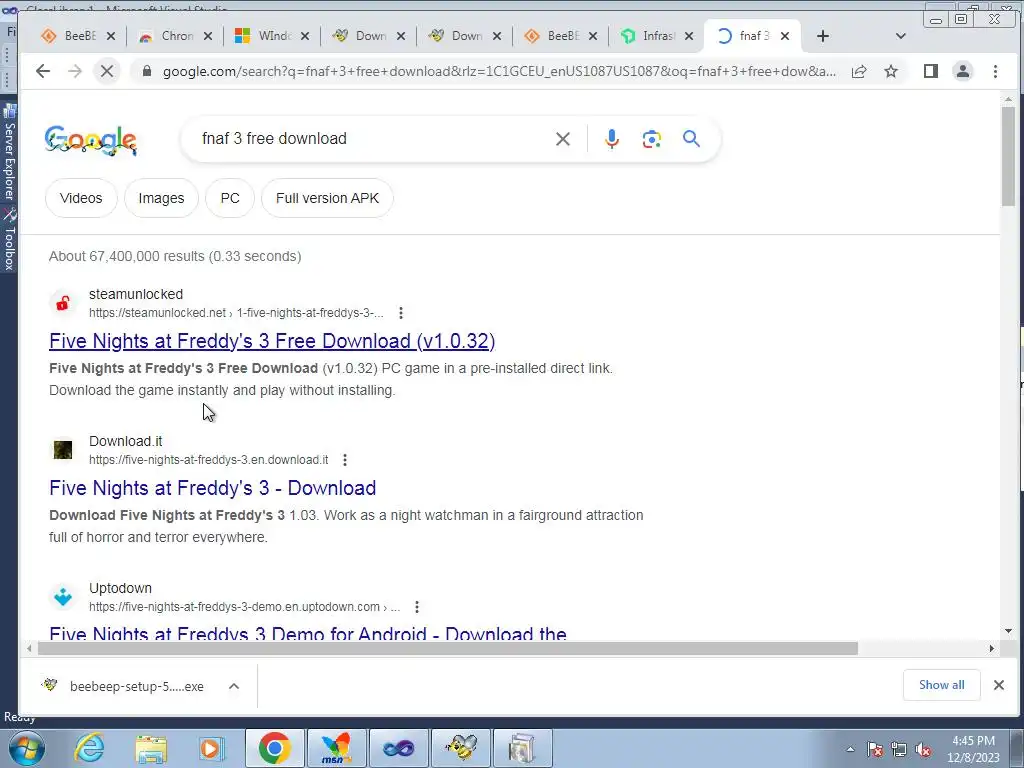Viewport: 1024px width, 768px height.
Task: Open a new browser tab
Action: coord(823,36)
